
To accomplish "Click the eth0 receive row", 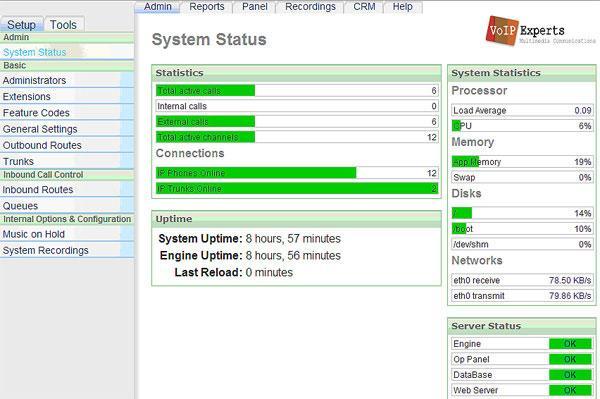I will [x=522, y=280].
